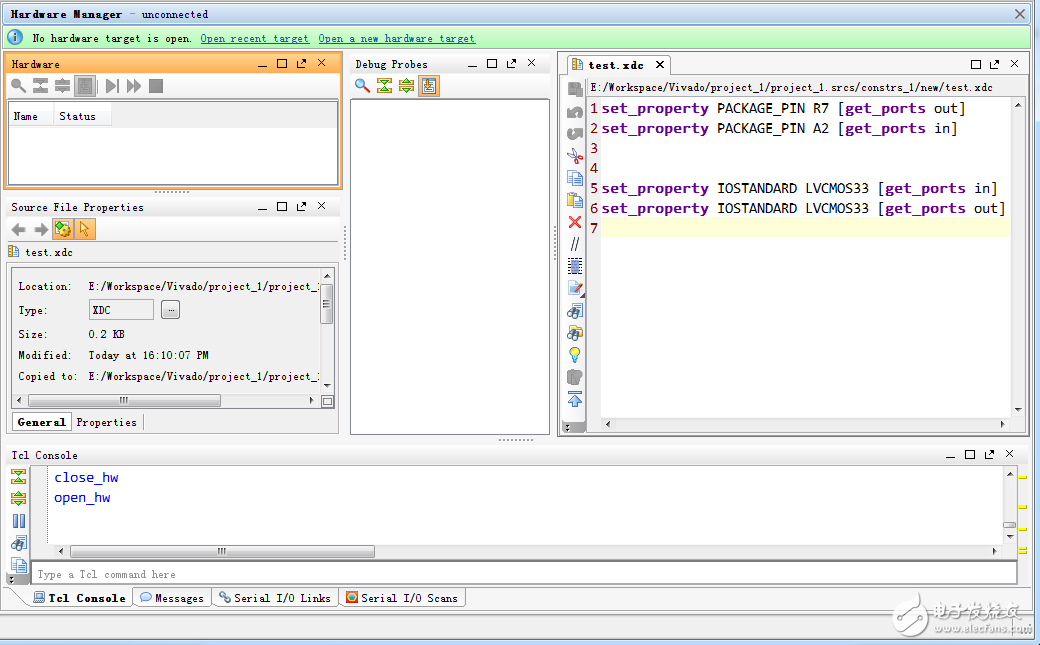This screenshot has height=645, width=1040.
Task: Toggle the gear icon in Source File Properties
Action: 63,229
